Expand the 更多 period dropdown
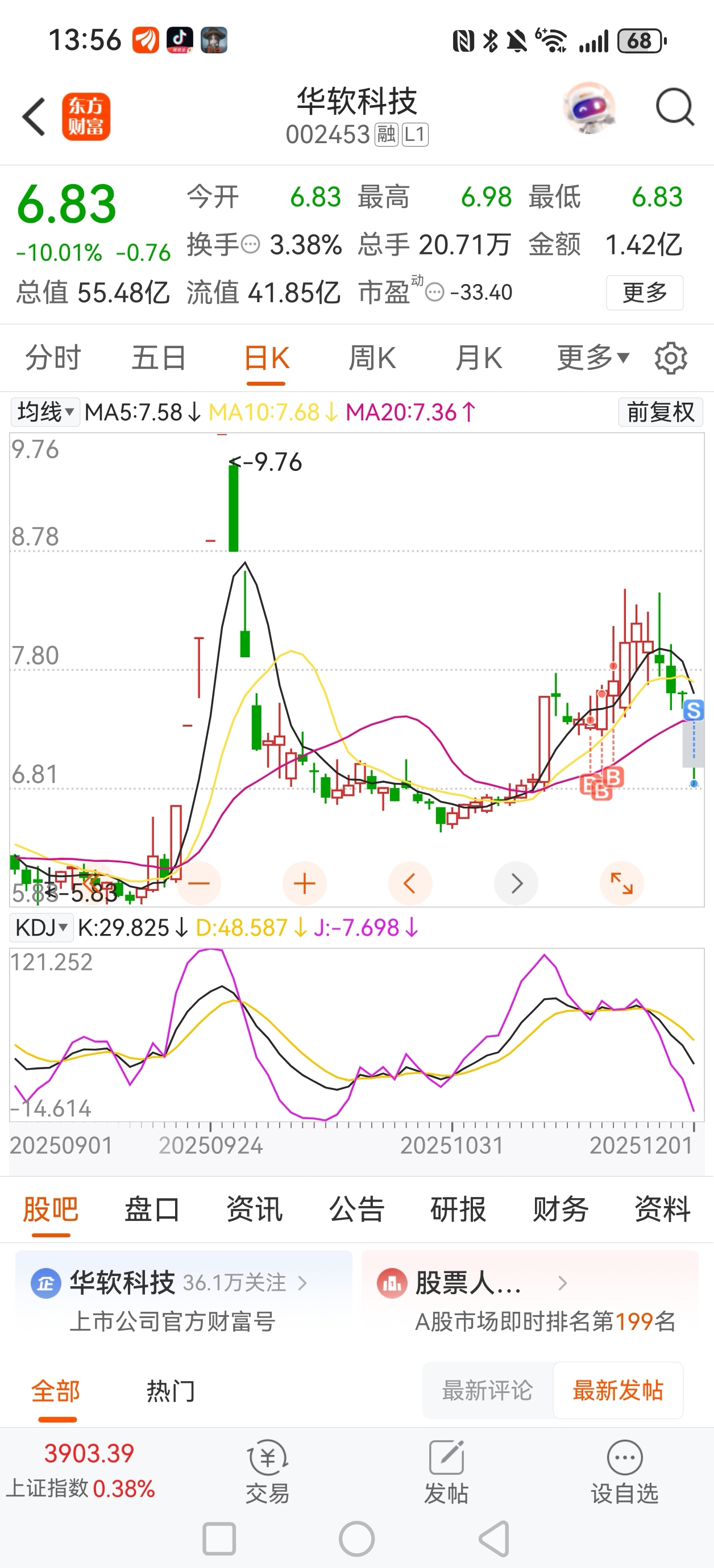The image size is (714, 1568). point(593,357)
